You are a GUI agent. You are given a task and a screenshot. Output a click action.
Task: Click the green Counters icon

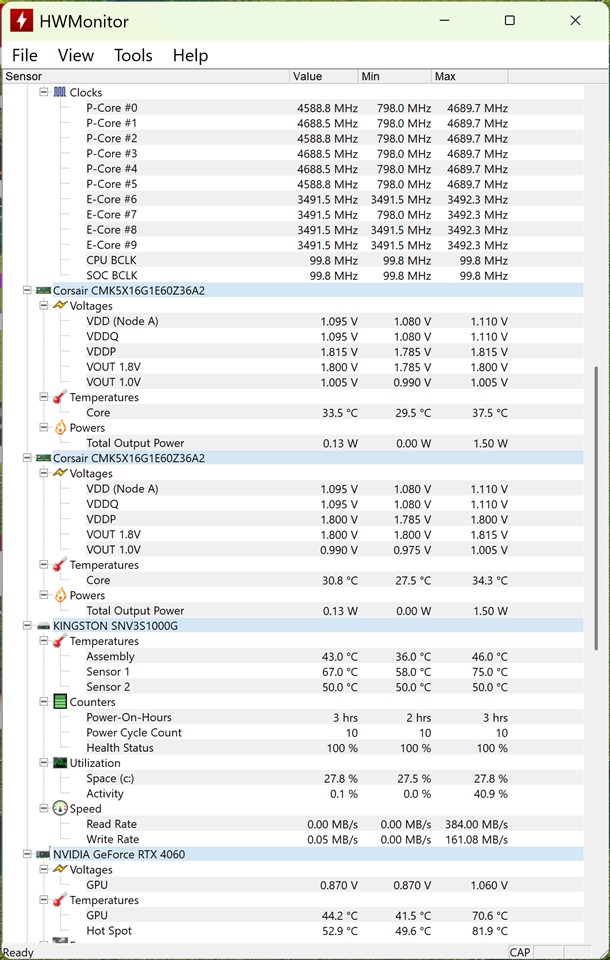[60, 702]
